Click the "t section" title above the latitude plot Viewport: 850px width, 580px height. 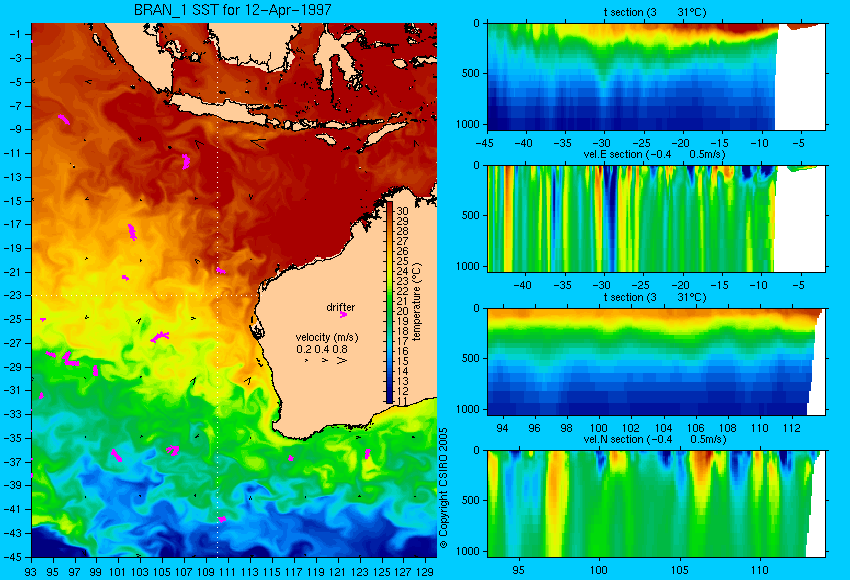click(655, 12)
